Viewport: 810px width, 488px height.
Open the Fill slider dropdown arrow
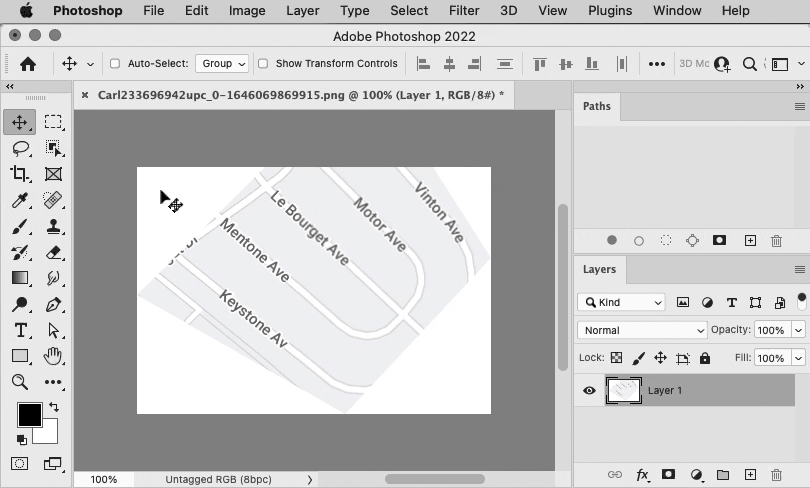pyautogui.click(x=799, y=358)
